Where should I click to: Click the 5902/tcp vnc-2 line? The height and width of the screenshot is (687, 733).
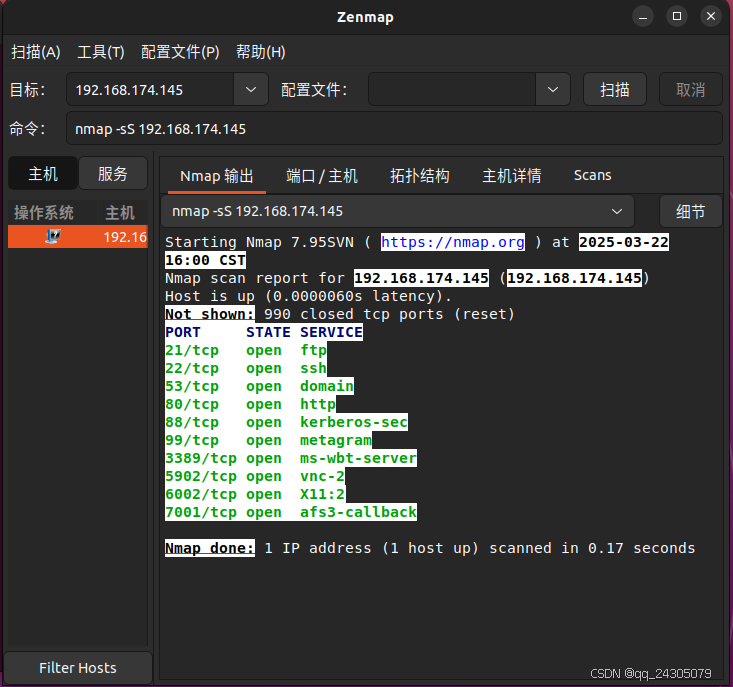[x=255, y=476]
